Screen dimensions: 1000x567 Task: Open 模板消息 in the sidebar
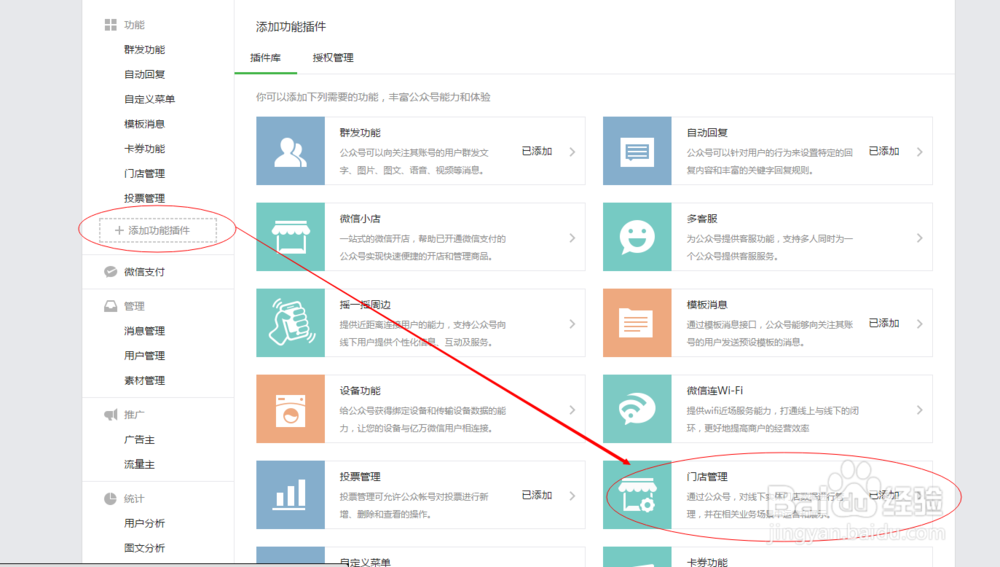click(x=145, y=124)
